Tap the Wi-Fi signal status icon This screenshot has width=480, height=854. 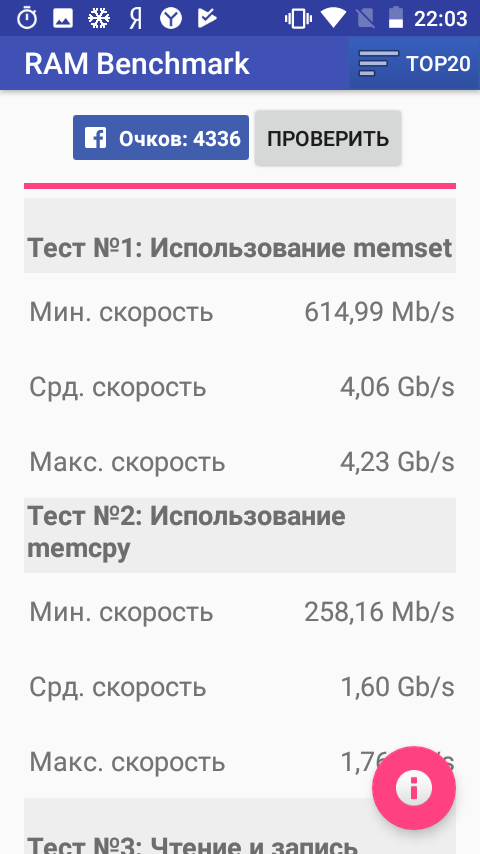tap(333, 19)
